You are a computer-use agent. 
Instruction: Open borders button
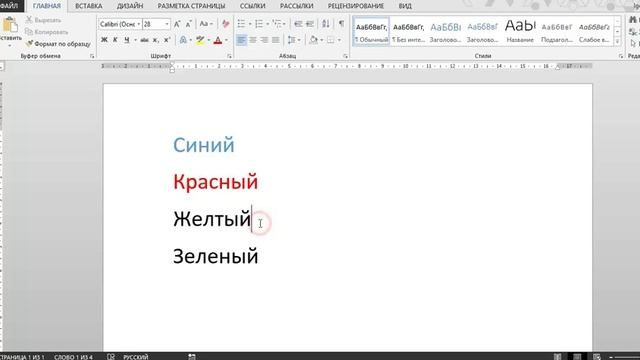click(331, 40)
